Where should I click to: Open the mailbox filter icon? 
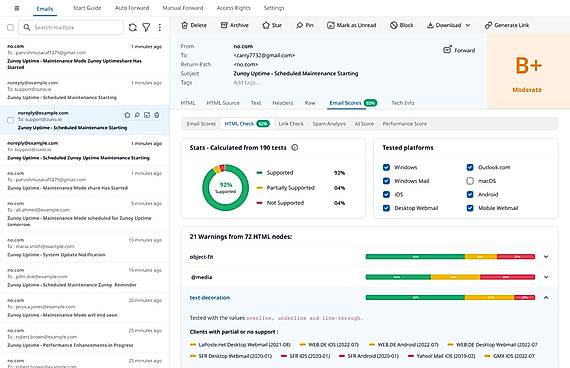[146, 27]
